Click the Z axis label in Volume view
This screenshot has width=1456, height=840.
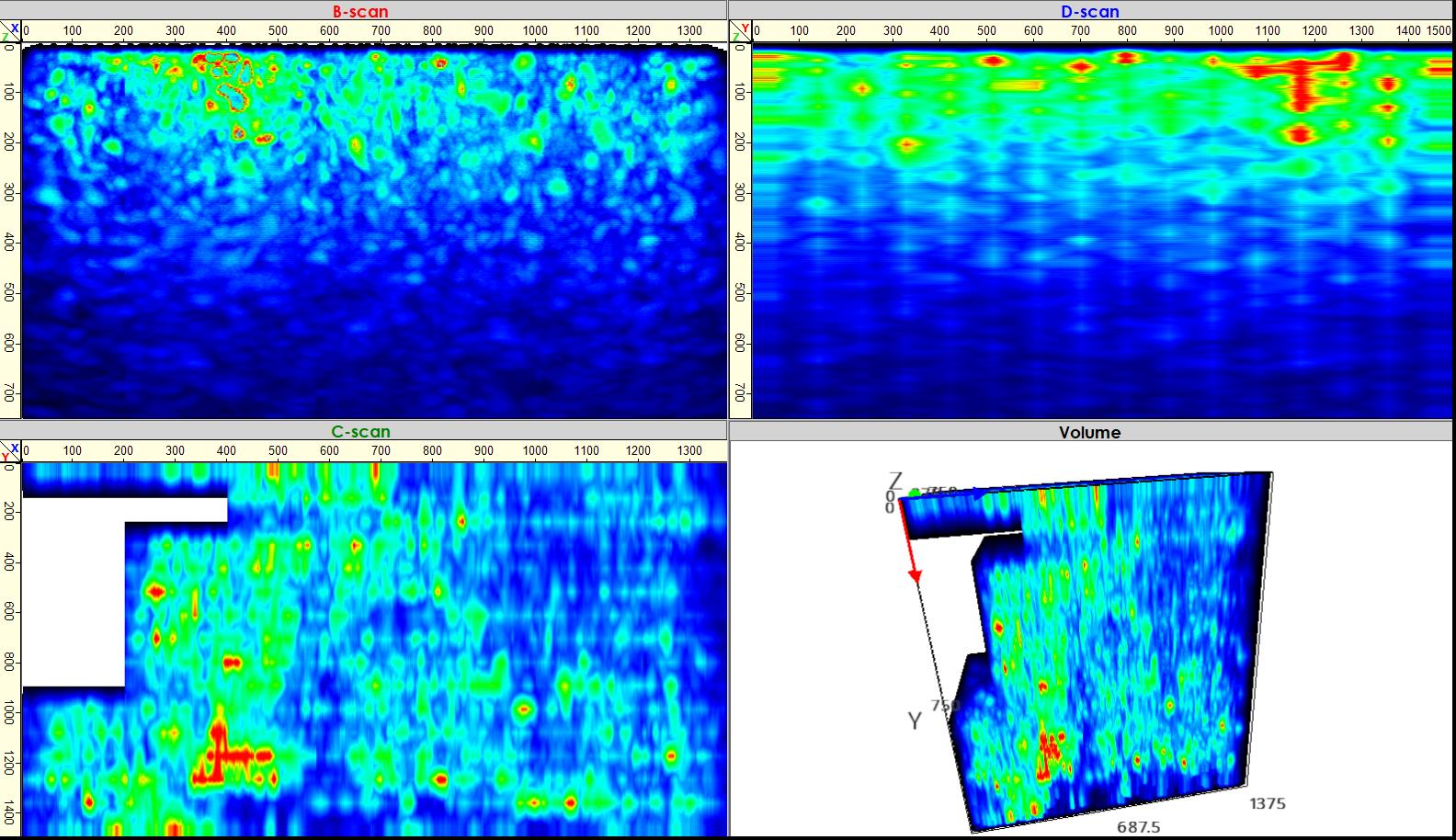point(894,481)
